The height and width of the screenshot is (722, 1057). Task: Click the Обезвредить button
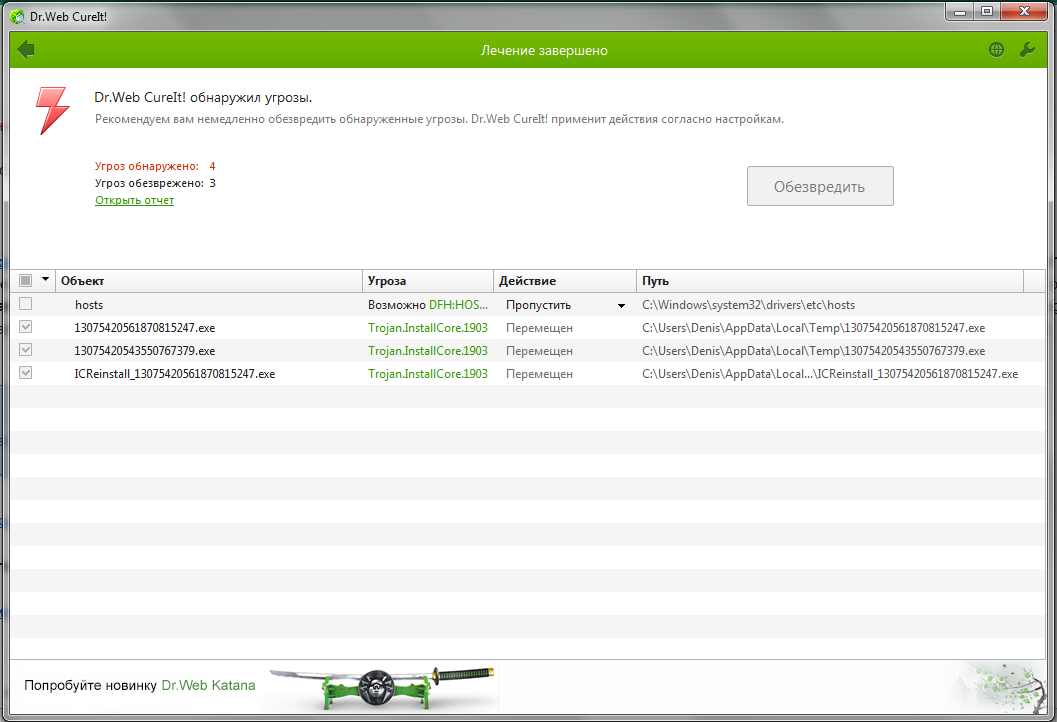(820, 186)
